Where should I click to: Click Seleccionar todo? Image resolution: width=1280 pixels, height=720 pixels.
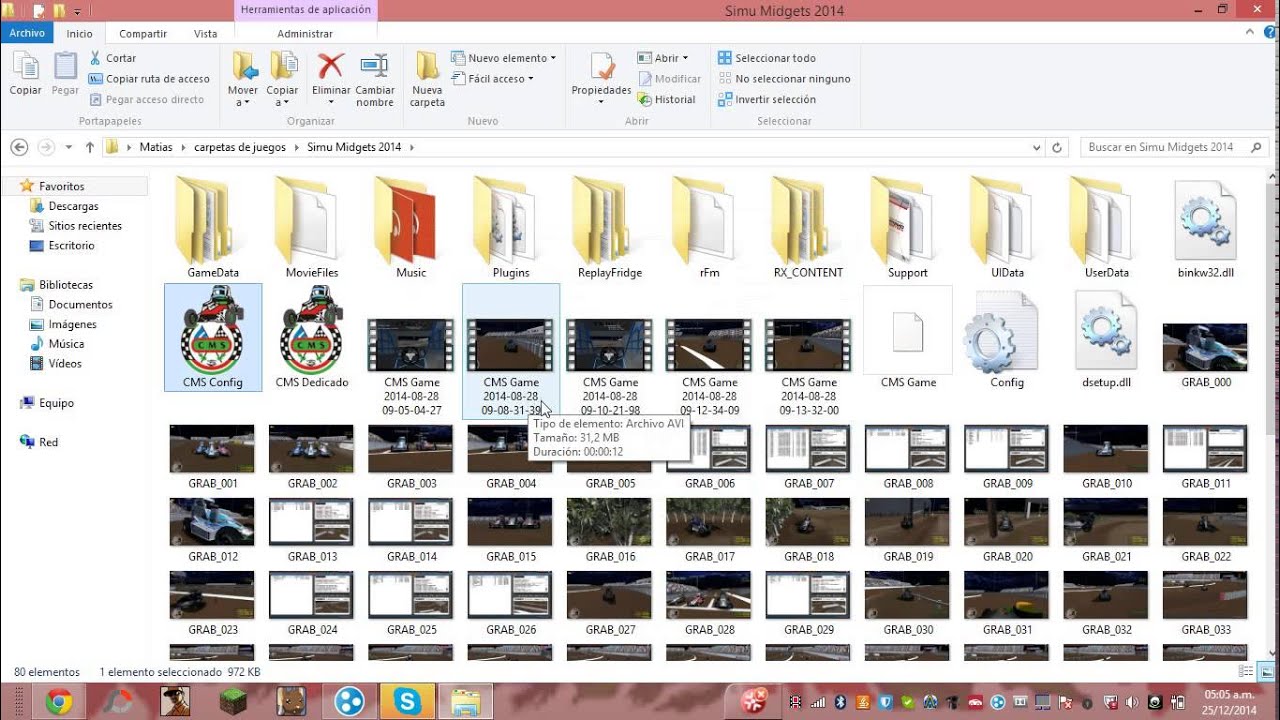[x=766, y=58]
